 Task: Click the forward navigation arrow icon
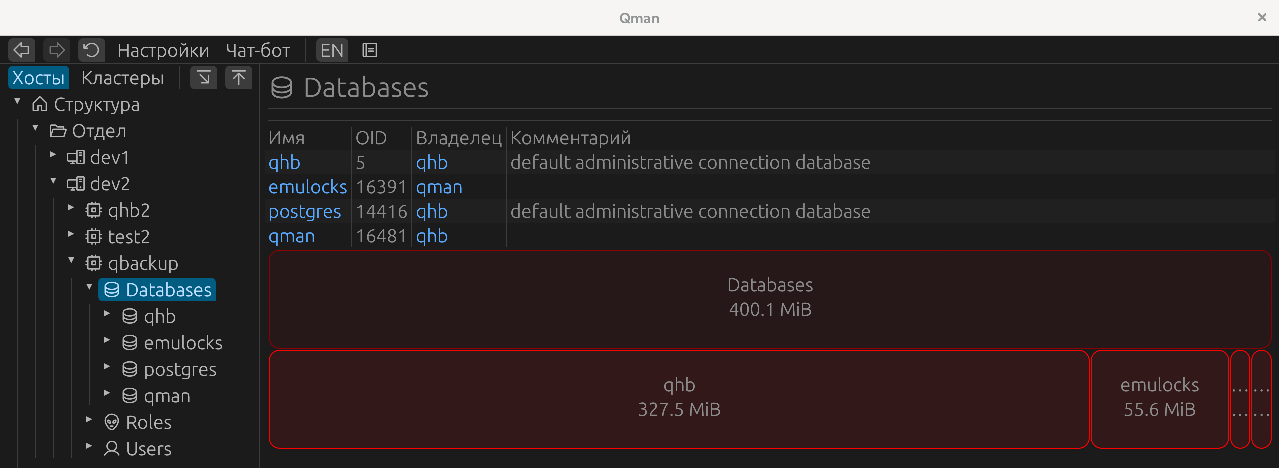pos(56,50)
